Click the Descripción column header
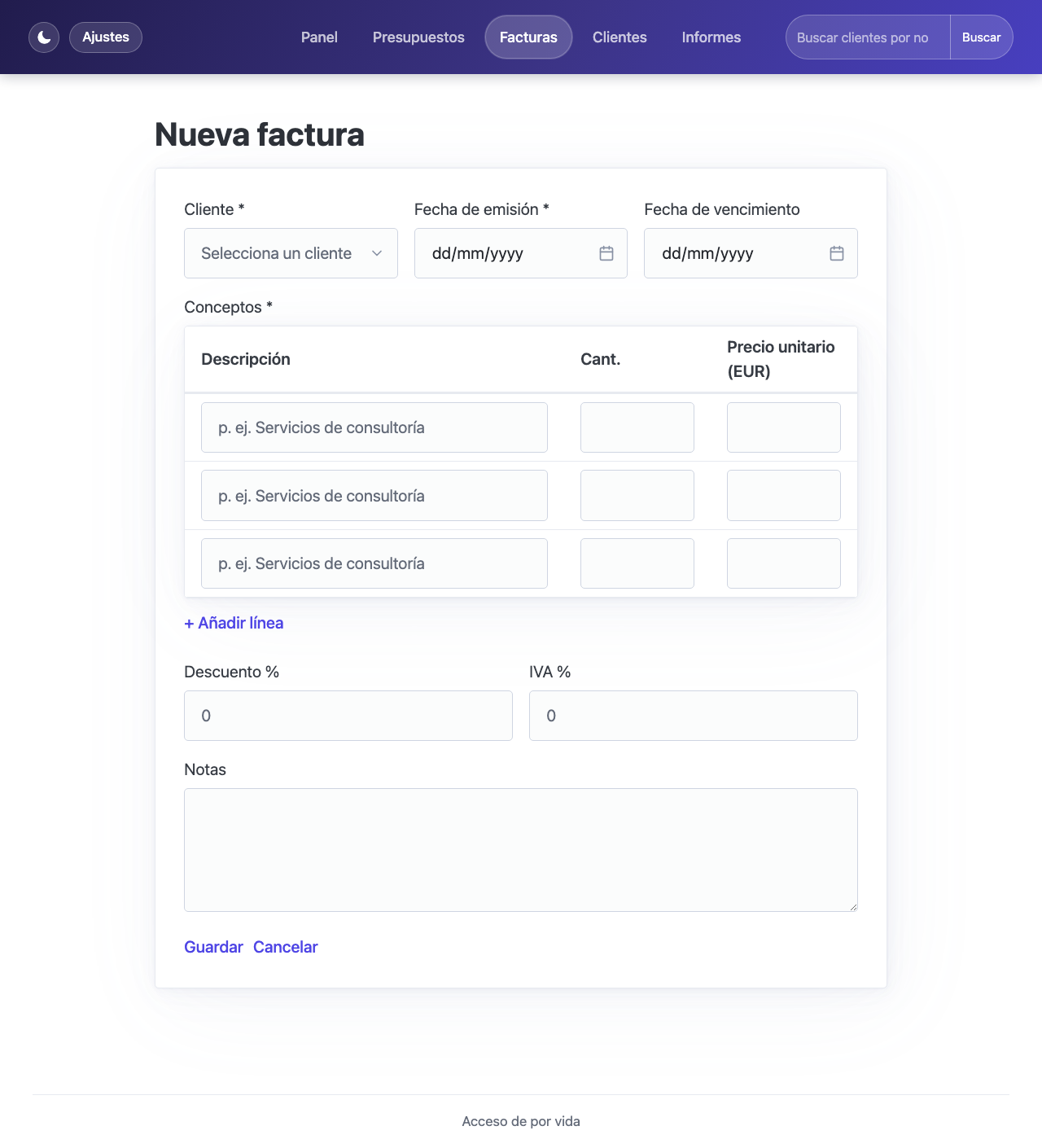1042x1148 pixels. point(246,359)
